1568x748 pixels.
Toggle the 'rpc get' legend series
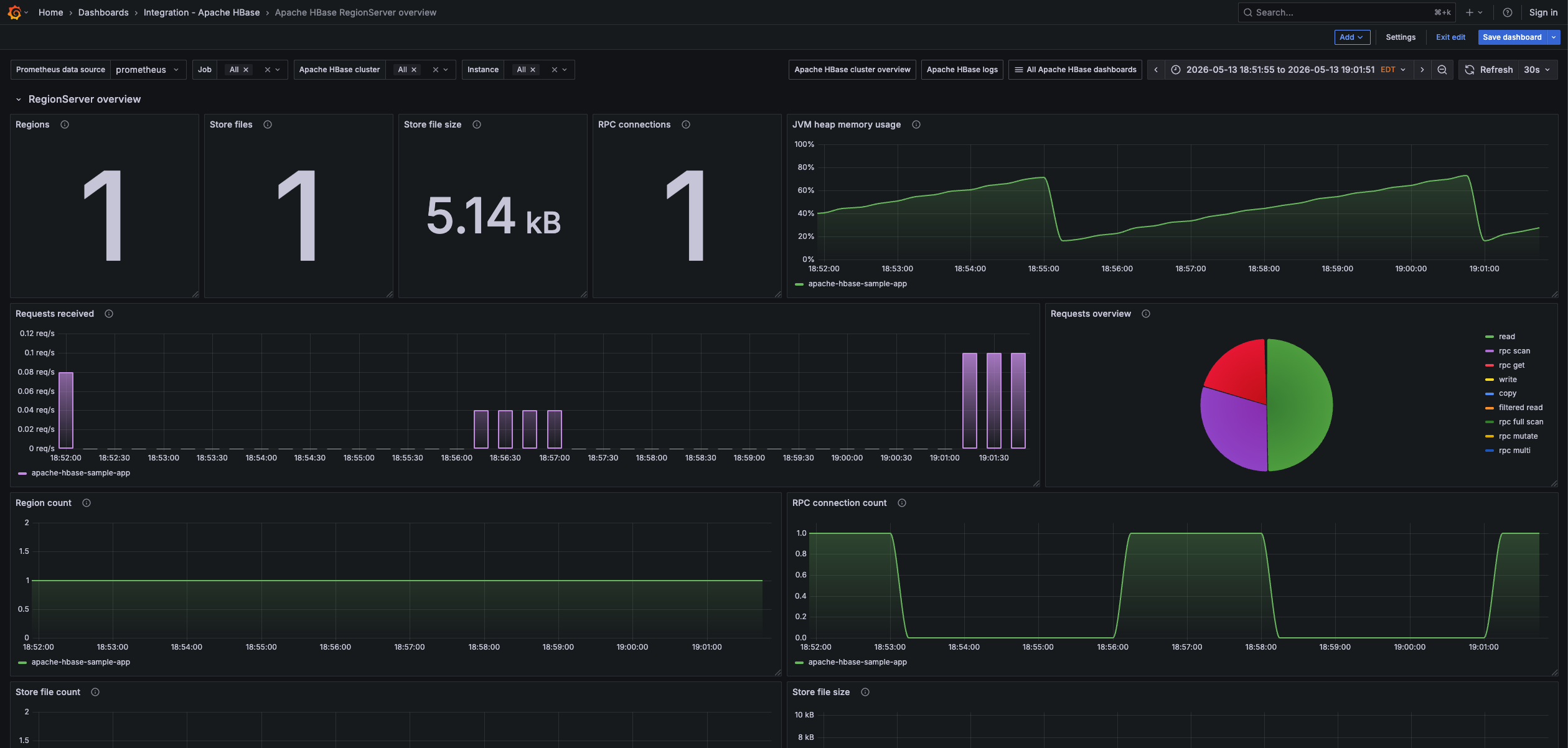[1511, 365]
